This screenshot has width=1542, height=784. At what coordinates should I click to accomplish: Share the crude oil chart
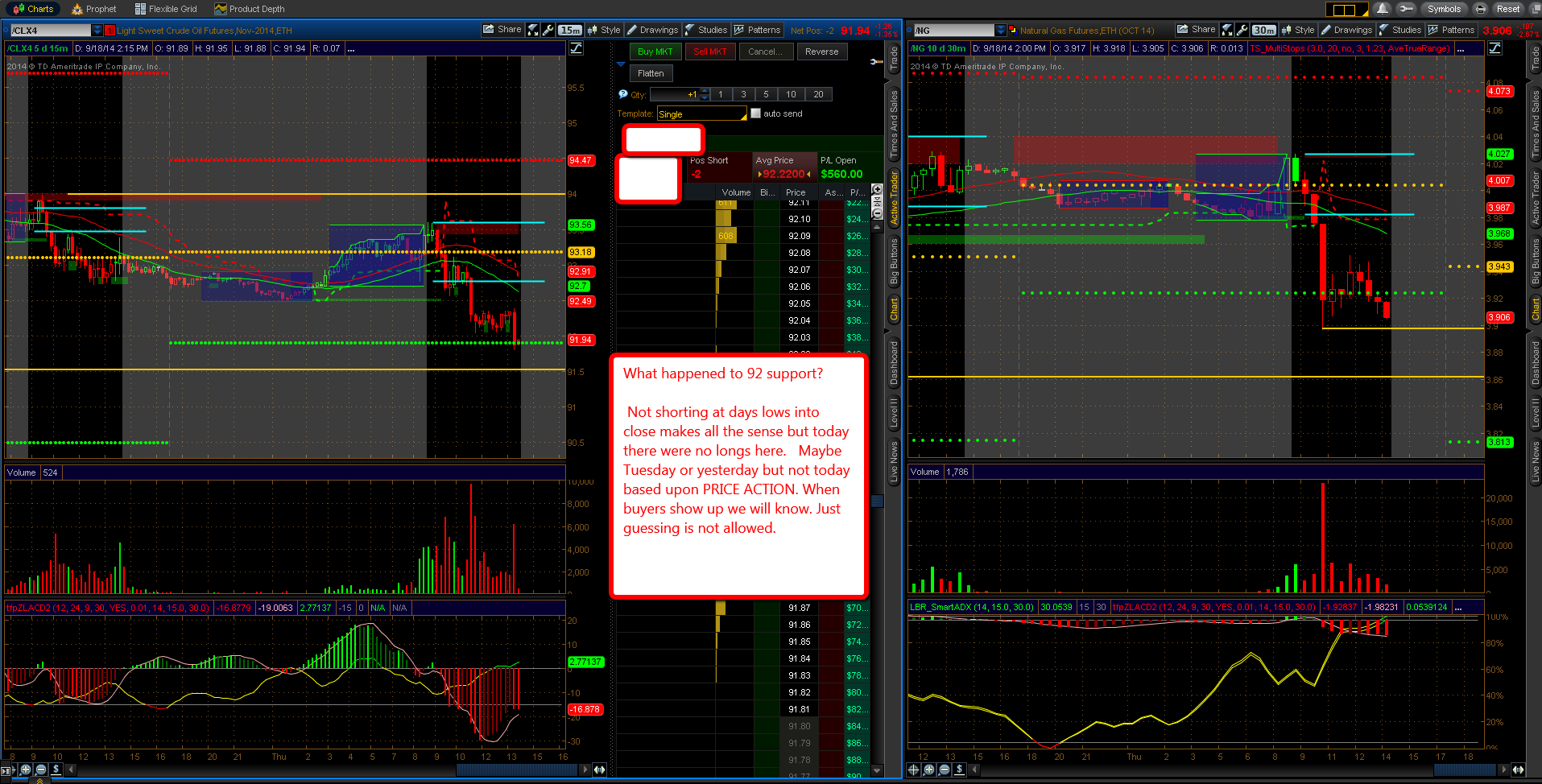(502, 30)
